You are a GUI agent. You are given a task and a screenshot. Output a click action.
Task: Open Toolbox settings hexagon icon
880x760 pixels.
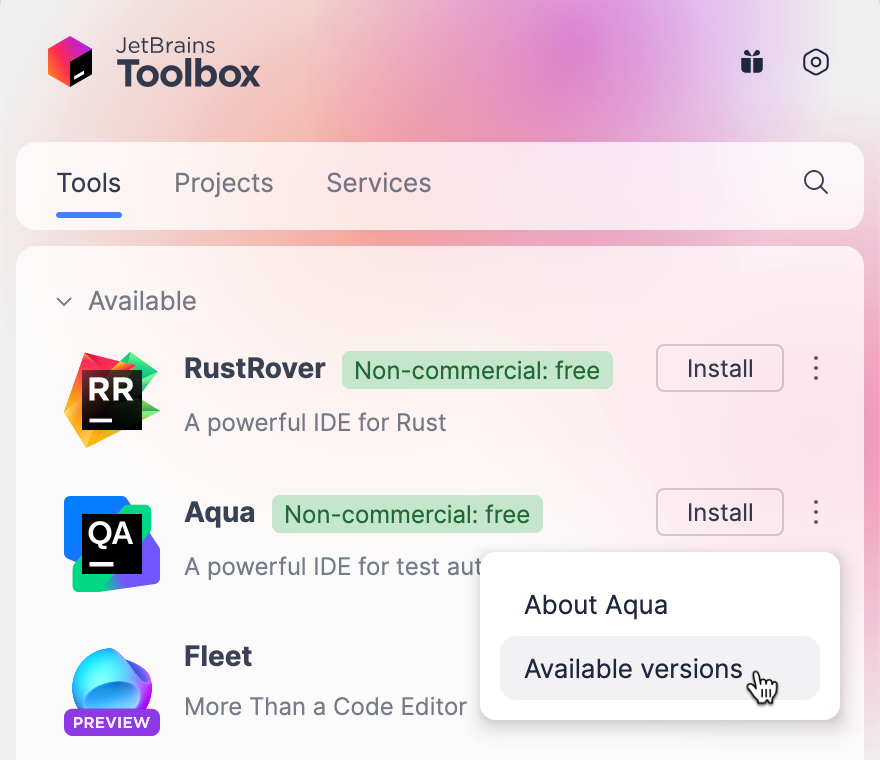point(815,62)
